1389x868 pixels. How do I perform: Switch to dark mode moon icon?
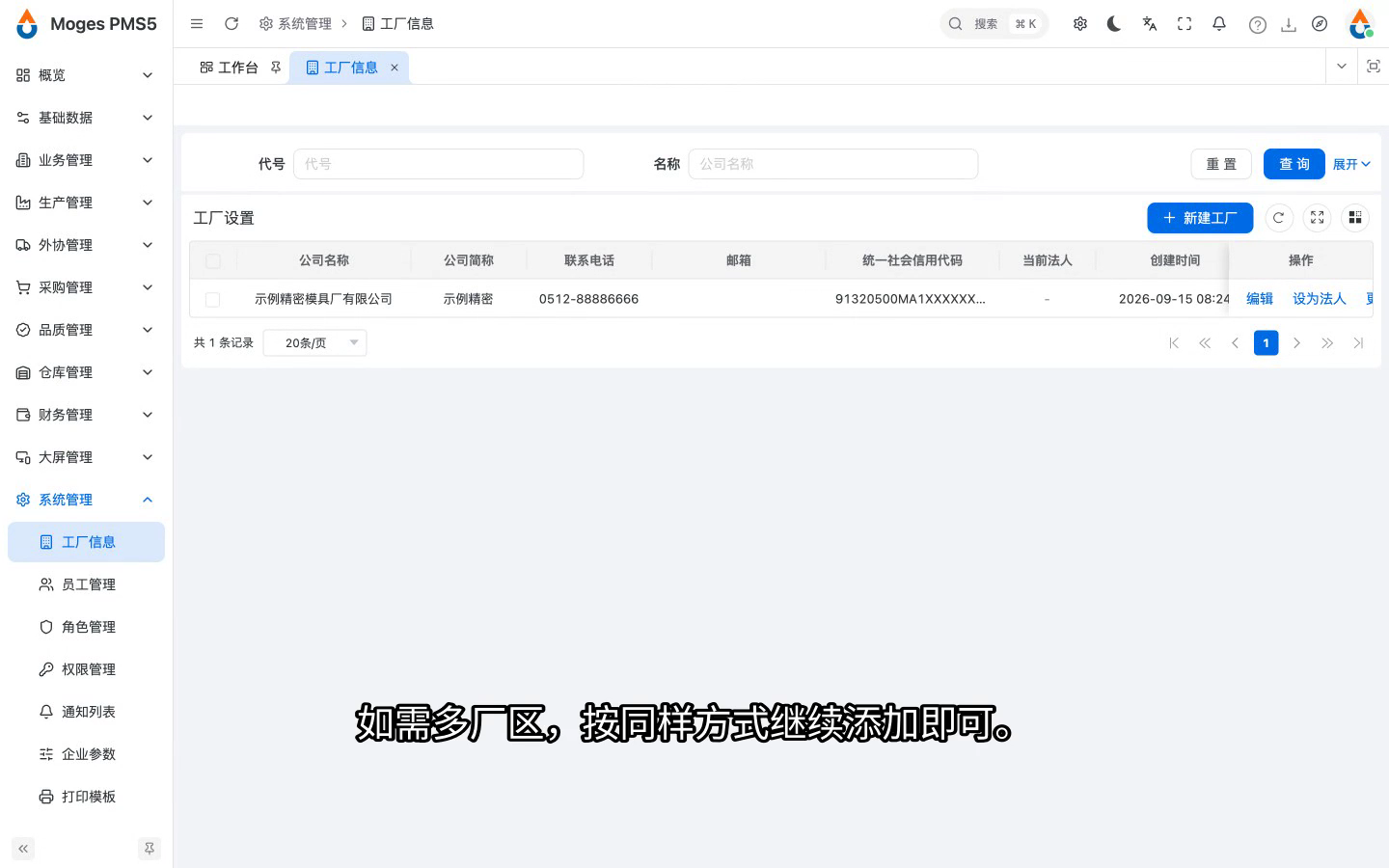click(x=1114, y=24)
